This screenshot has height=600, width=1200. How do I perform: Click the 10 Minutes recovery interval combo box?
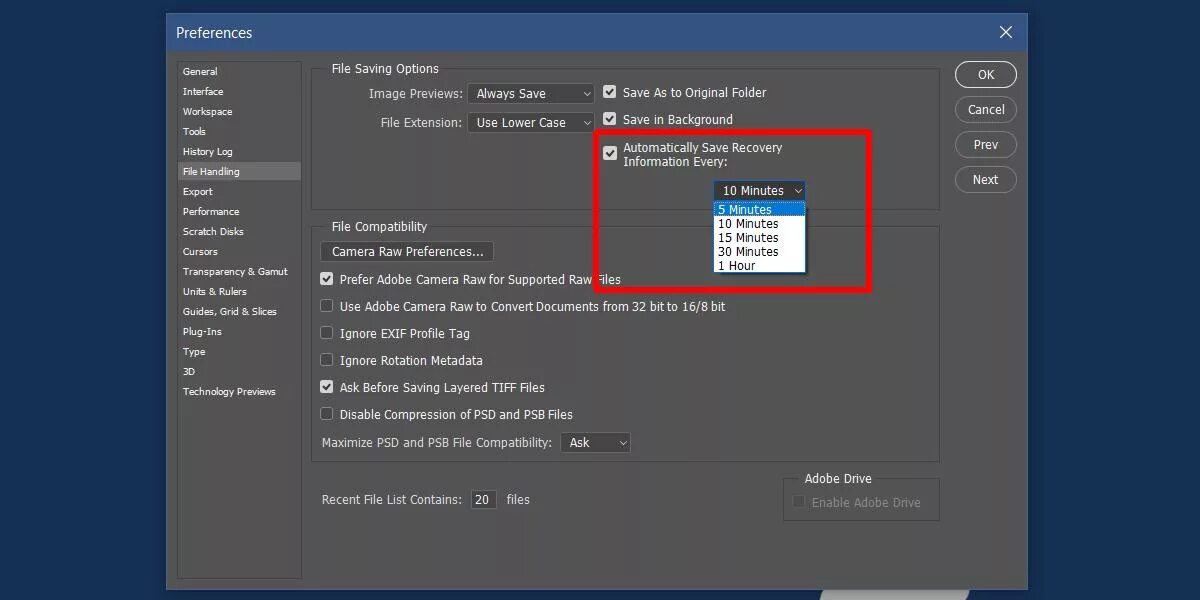(760, 191)
